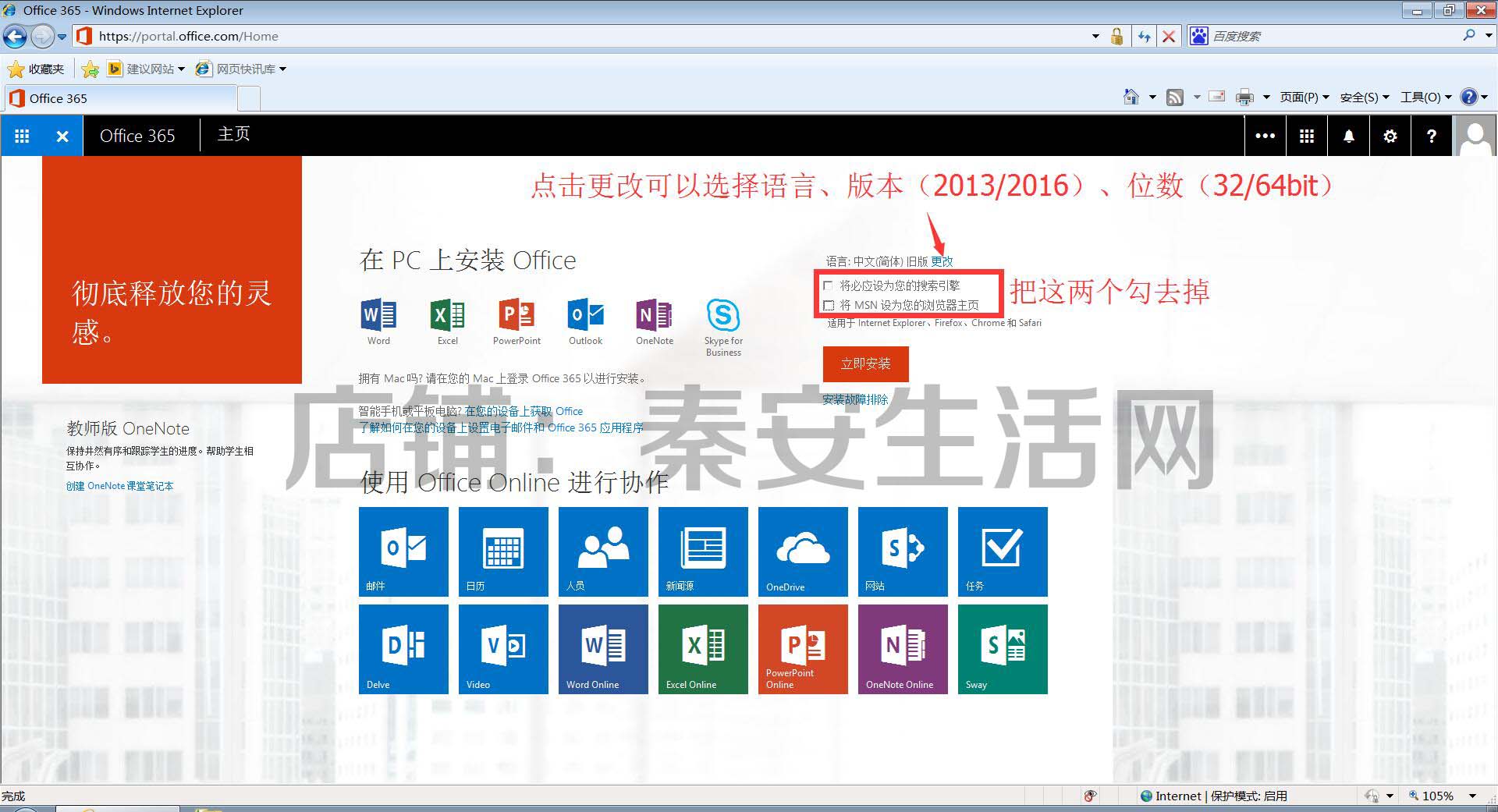Click the Outlook desktop app icon
Screen dimensions: 1498x812
(585, 315)
